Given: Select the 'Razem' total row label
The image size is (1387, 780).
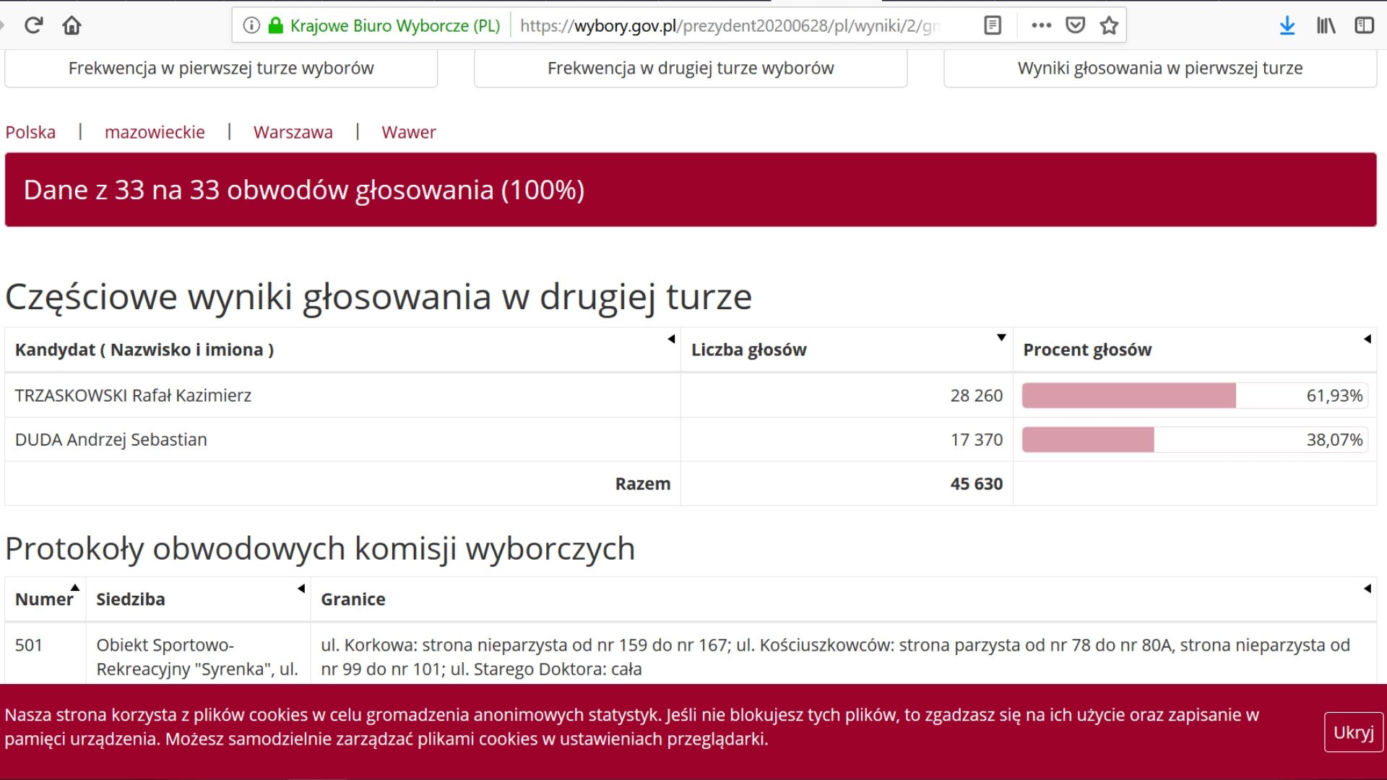Looking at the screenshot, I should pyautogui.click(x=643, y=483).
